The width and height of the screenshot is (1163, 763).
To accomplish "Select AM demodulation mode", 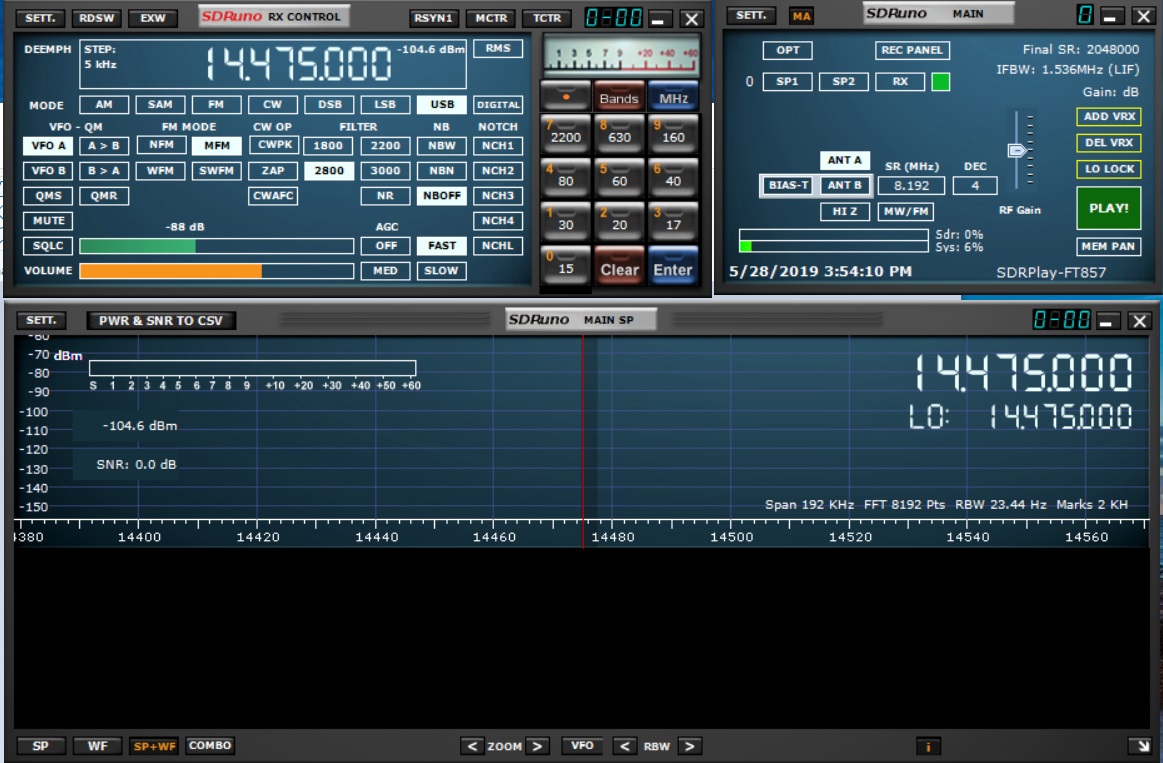I will click(104, 105).
